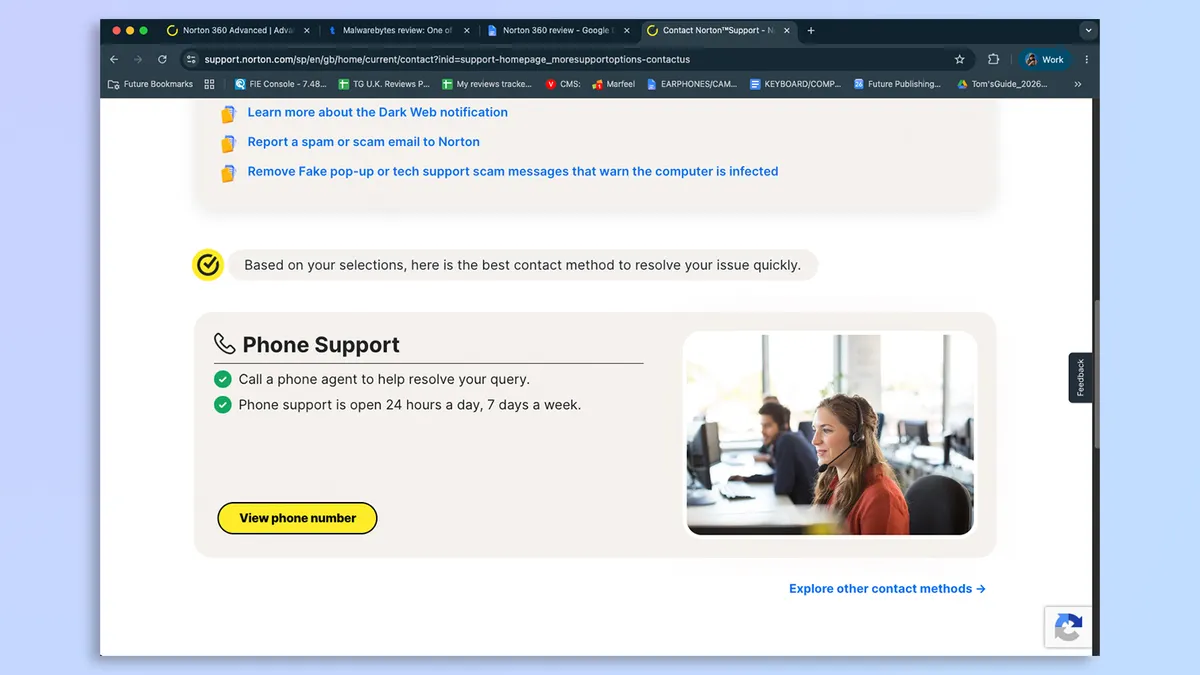
Task: Click the page vertical scrollbar thumb
Action: tap(1096, 375)
